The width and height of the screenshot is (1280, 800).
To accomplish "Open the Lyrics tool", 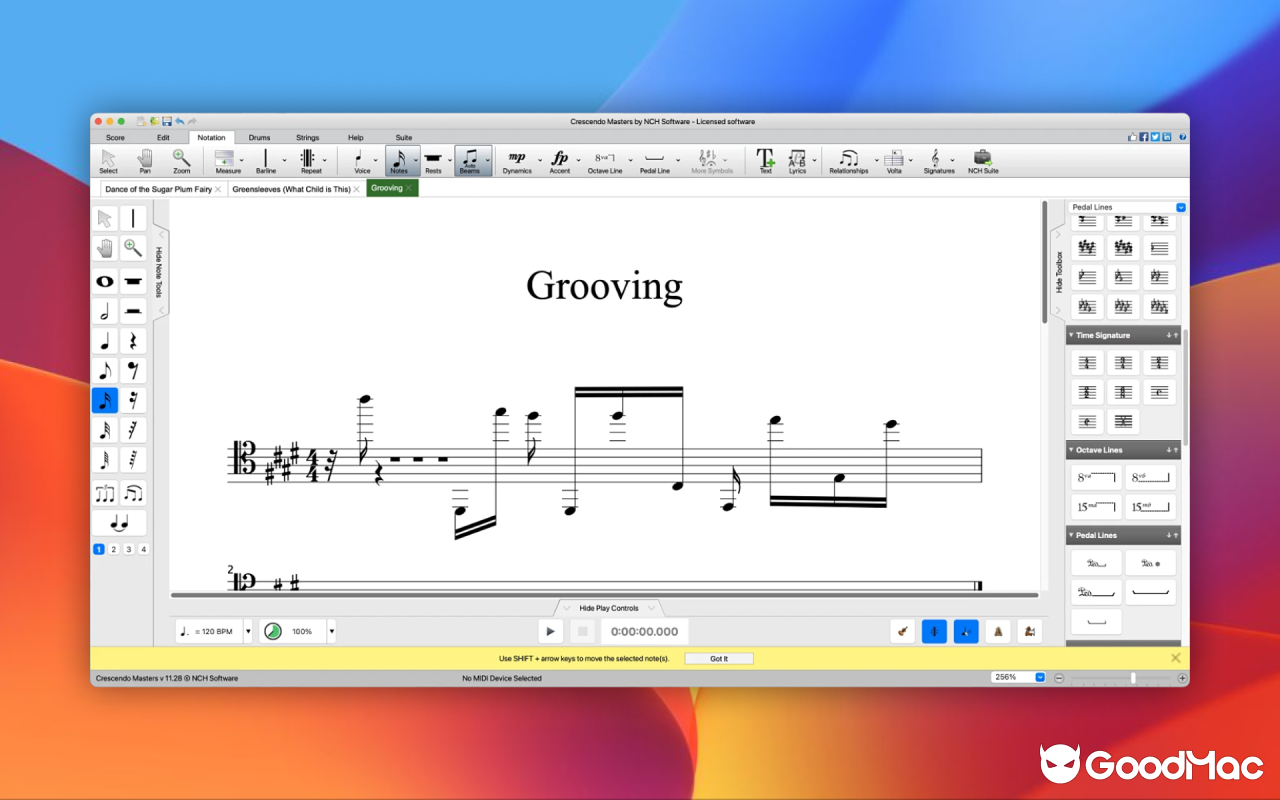I will (x=797, y=160).
